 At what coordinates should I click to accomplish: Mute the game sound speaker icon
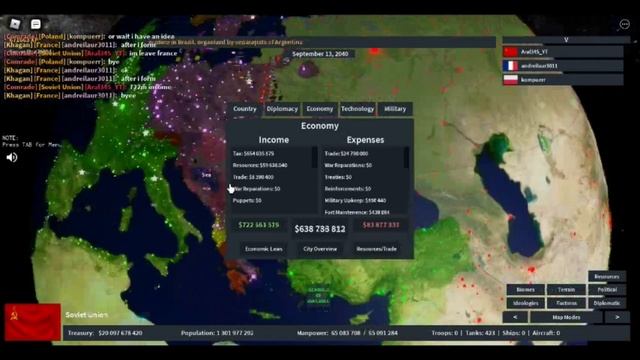(x=11, y=157)
